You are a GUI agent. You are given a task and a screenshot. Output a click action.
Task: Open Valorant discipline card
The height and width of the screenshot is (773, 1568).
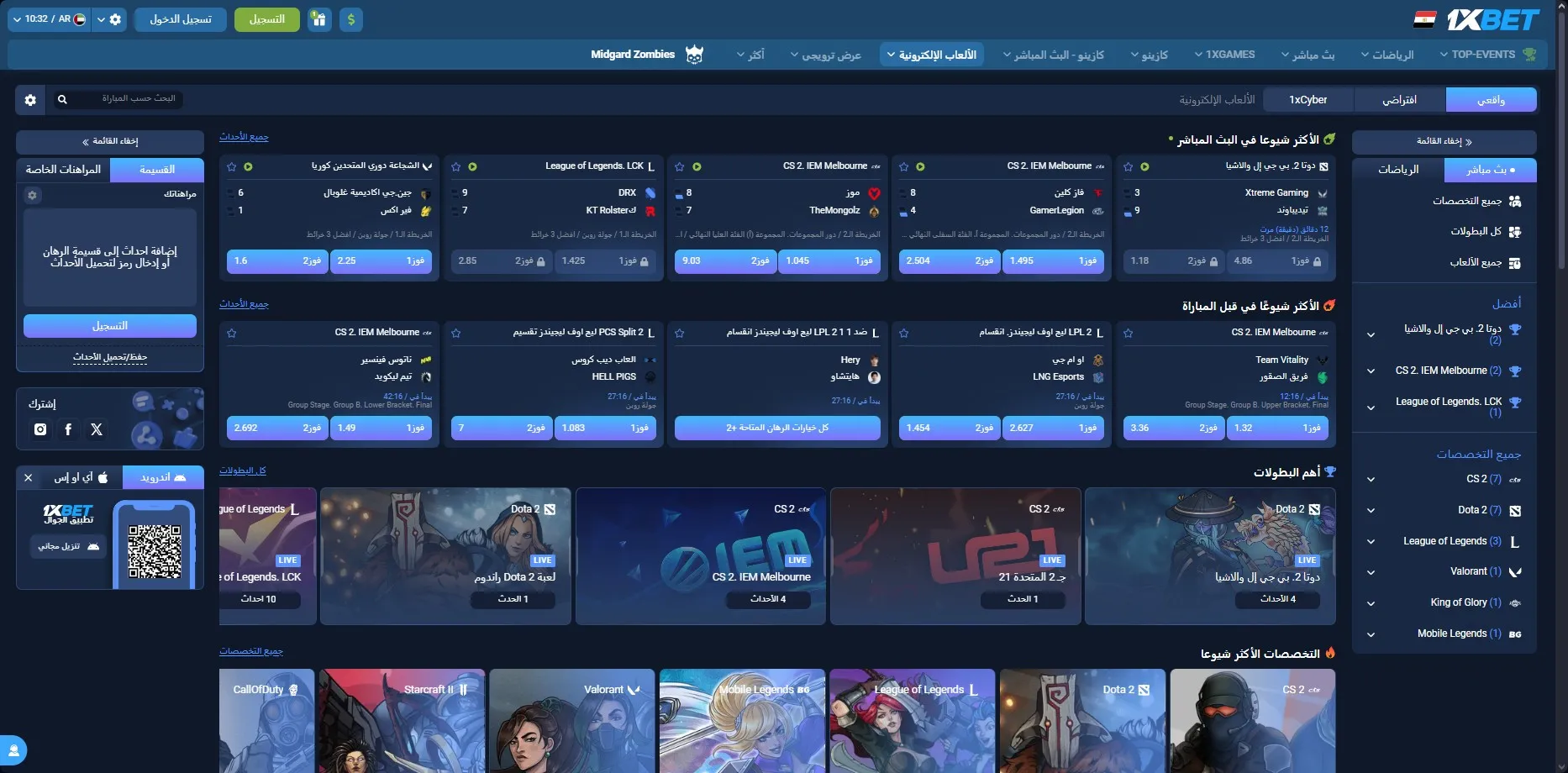coord(571,720)
